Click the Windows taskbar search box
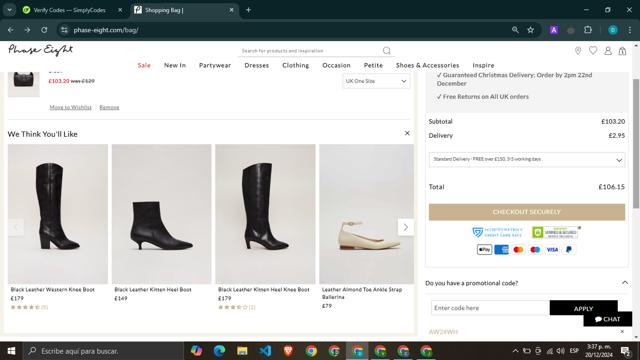 [x=102, y=351]
